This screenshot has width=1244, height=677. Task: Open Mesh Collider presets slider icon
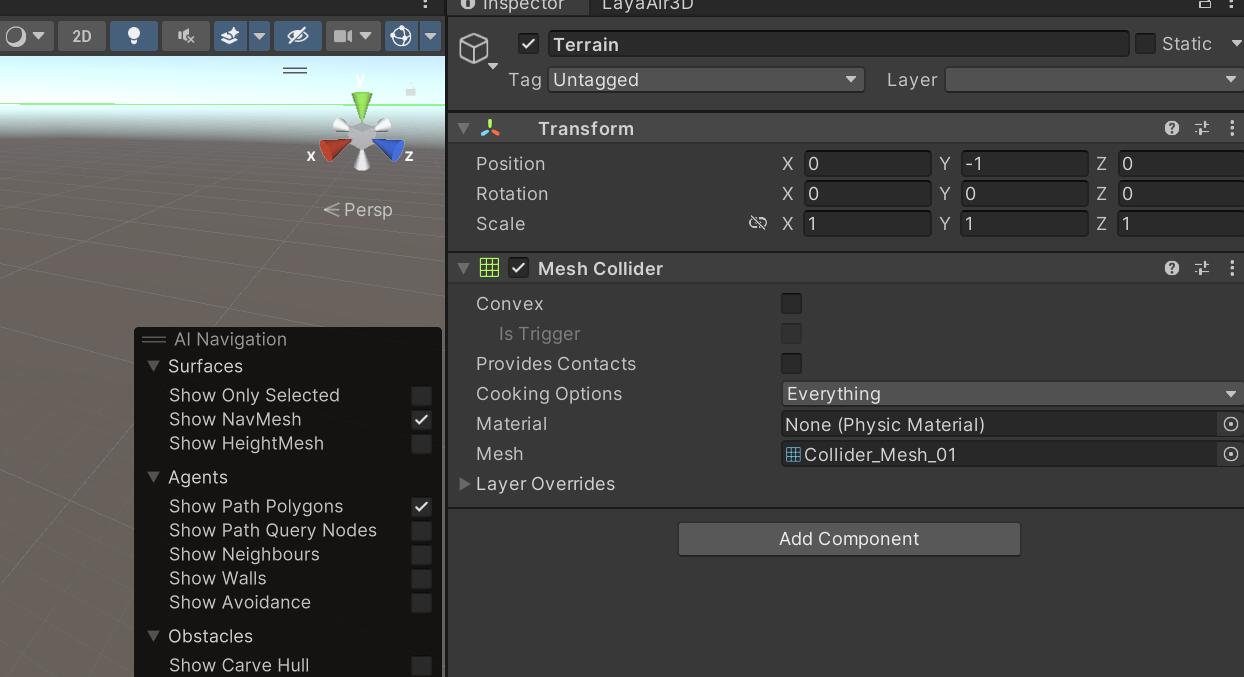tap(1202, 268)
